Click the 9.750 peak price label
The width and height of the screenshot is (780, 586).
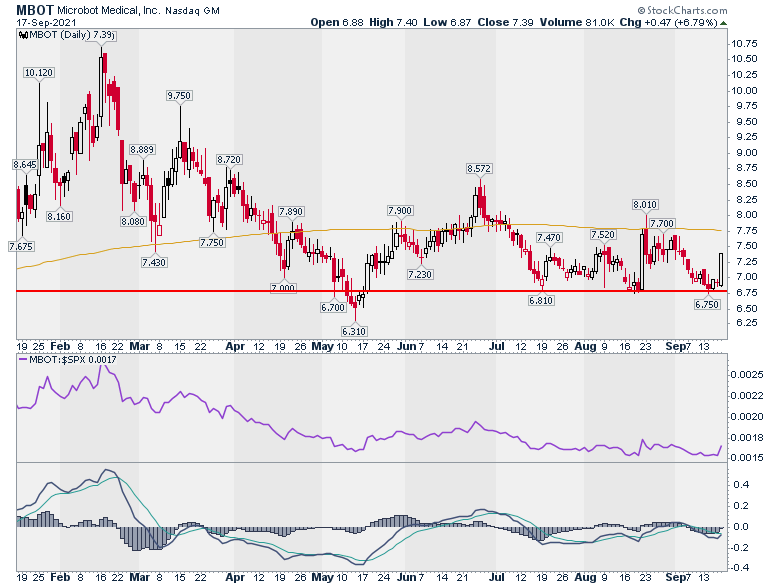tap(179, 96)
